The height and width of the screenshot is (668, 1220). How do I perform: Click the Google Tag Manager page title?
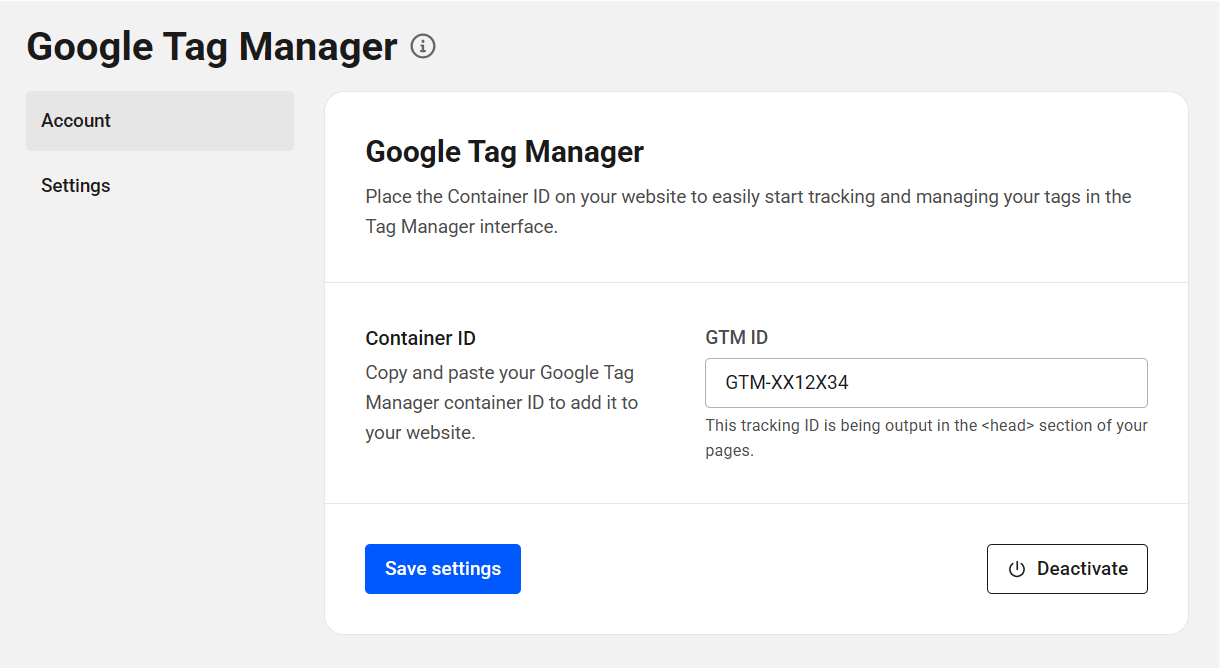(x=212, y=47)
